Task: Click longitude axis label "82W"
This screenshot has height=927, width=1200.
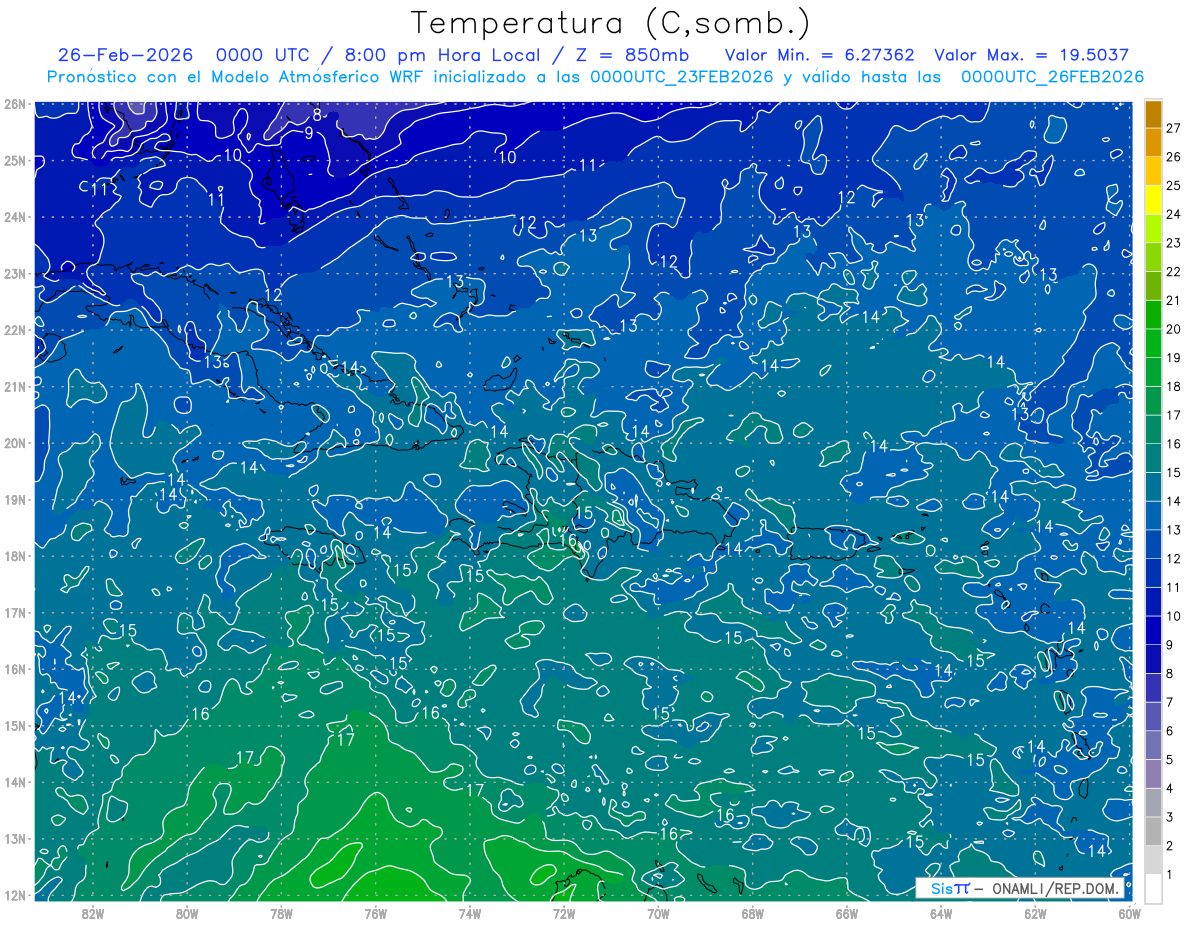Action: pos(93,913)
